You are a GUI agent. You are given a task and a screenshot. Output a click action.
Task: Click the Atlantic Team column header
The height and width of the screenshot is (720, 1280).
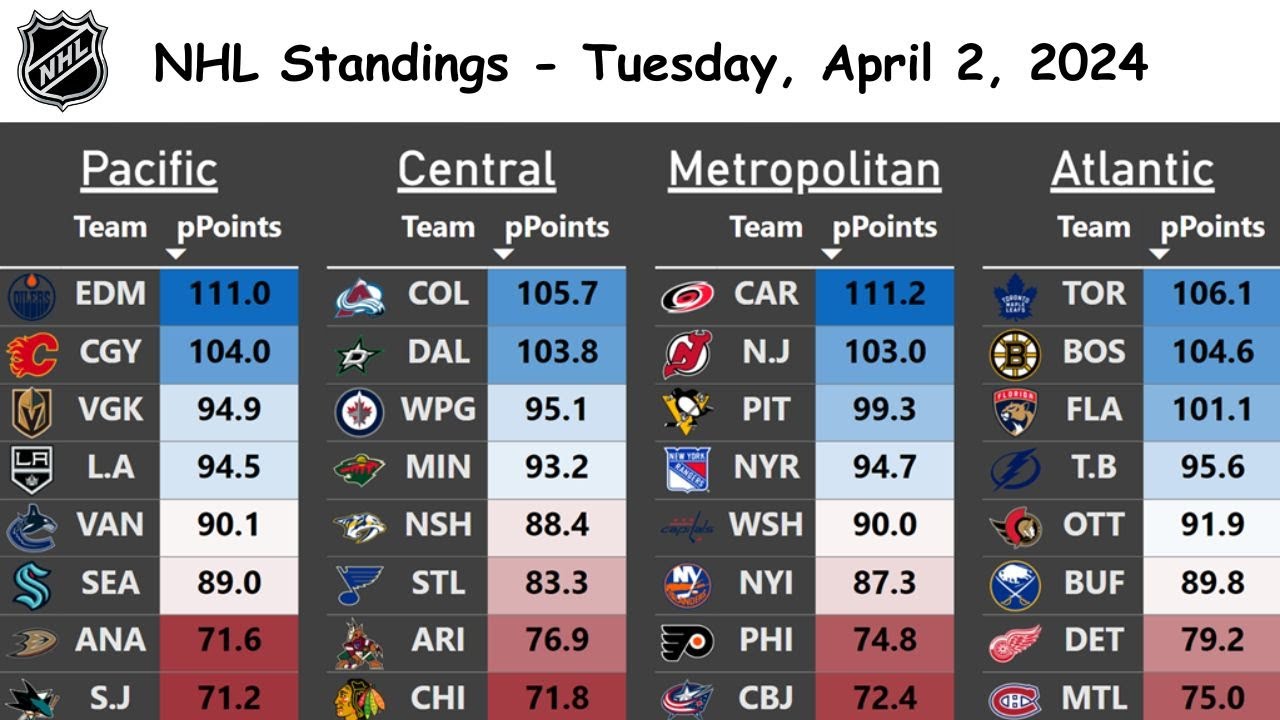tap(1094, 227)
